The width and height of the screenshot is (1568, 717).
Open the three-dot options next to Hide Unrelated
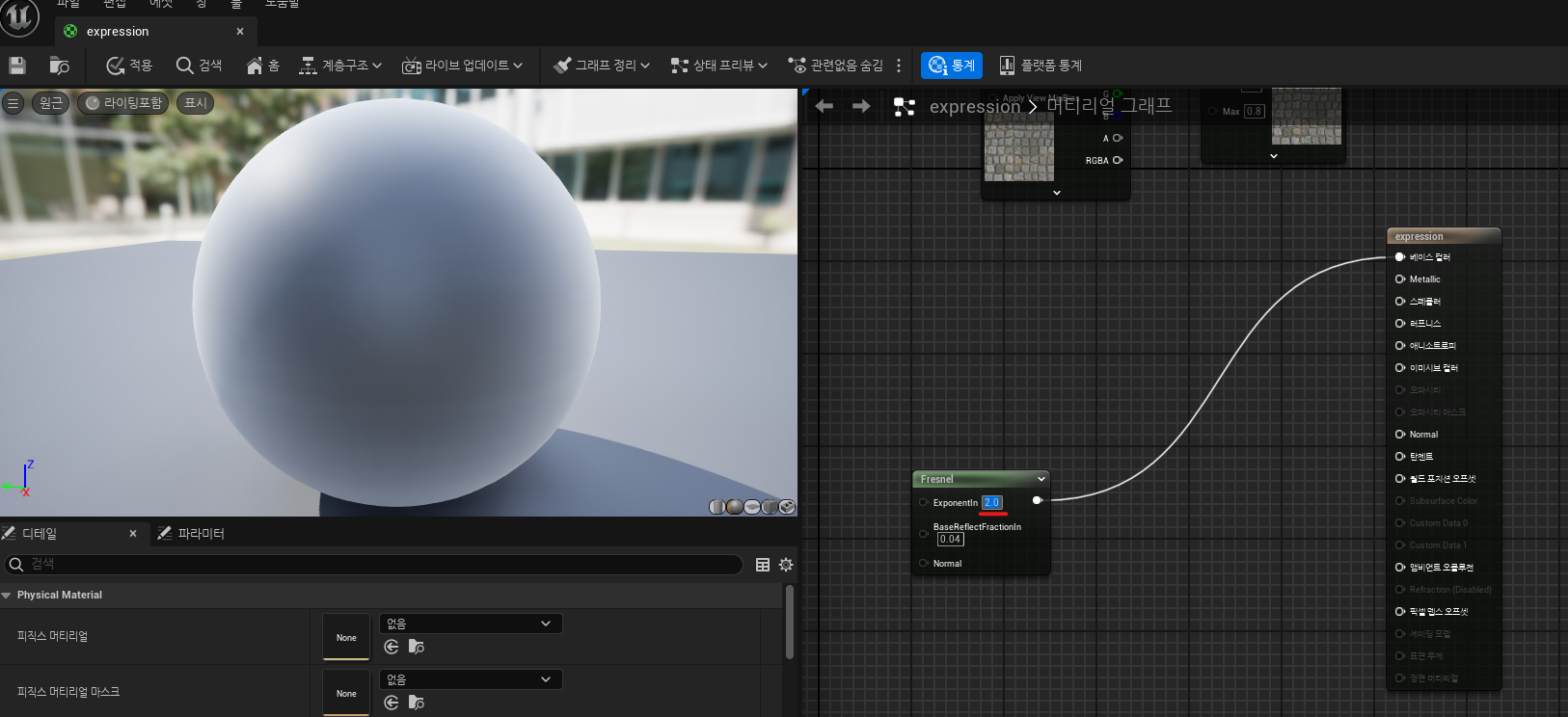[899, 66]
